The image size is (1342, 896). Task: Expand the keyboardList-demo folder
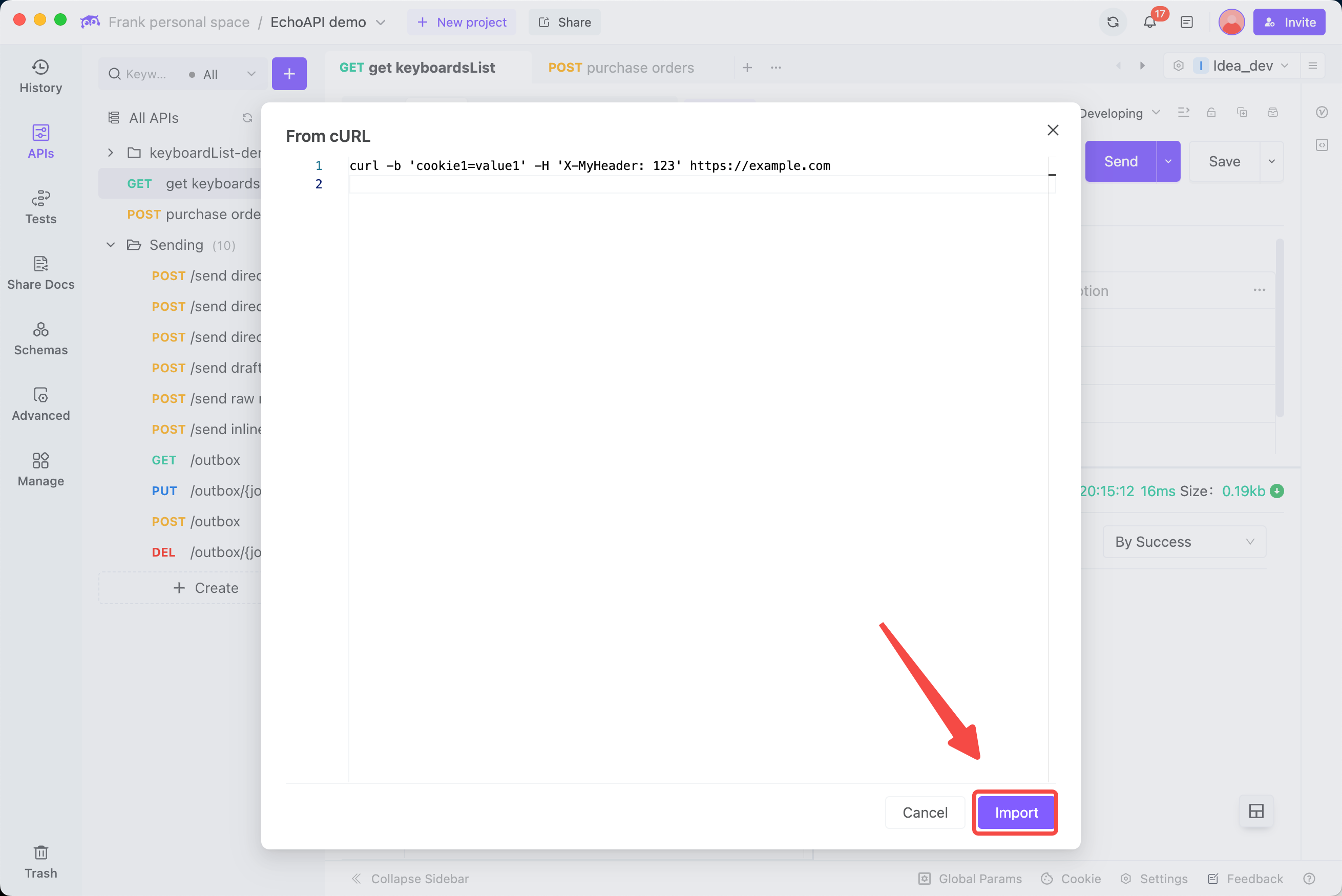(111, 153)
